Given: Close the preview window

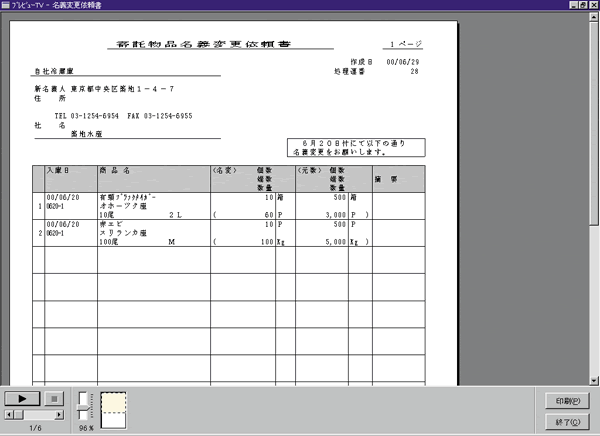Looking at the screenshot, I should pos(593,5).
